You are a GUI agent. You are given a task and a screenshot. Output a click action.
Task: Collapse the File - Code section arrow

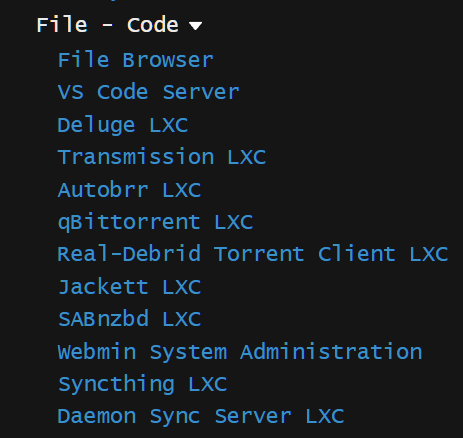(195, 26)
